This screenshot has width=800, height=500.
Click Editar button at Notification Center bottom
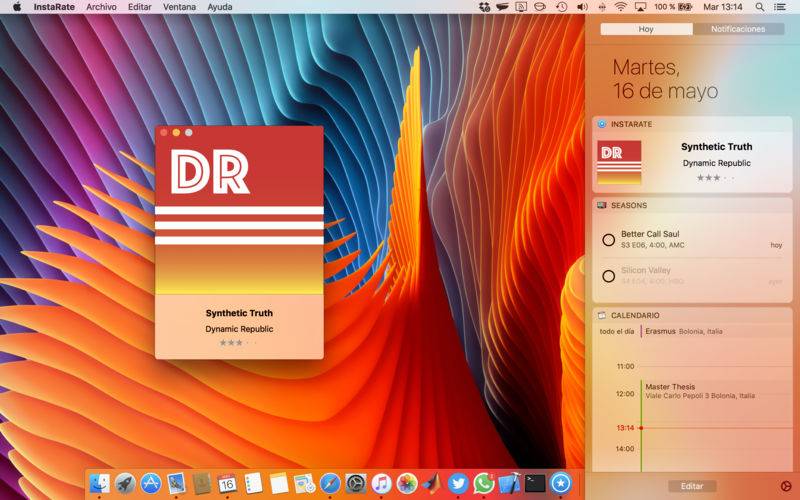click(692, 486)
